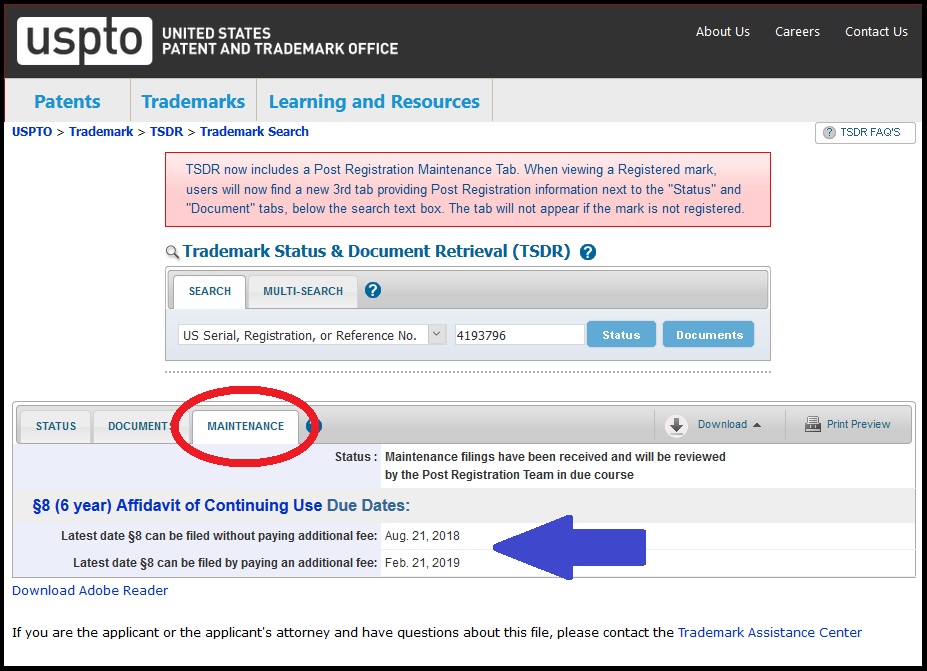This screenshot has width=927, height=671.
Task: Click the Print Preview printer icon
Action: click(x=813, y=424)
